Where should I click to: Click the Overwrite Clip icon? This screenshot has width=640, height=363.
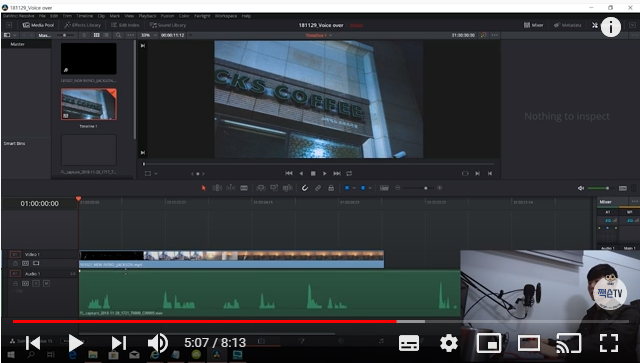[x=274, y=188]
